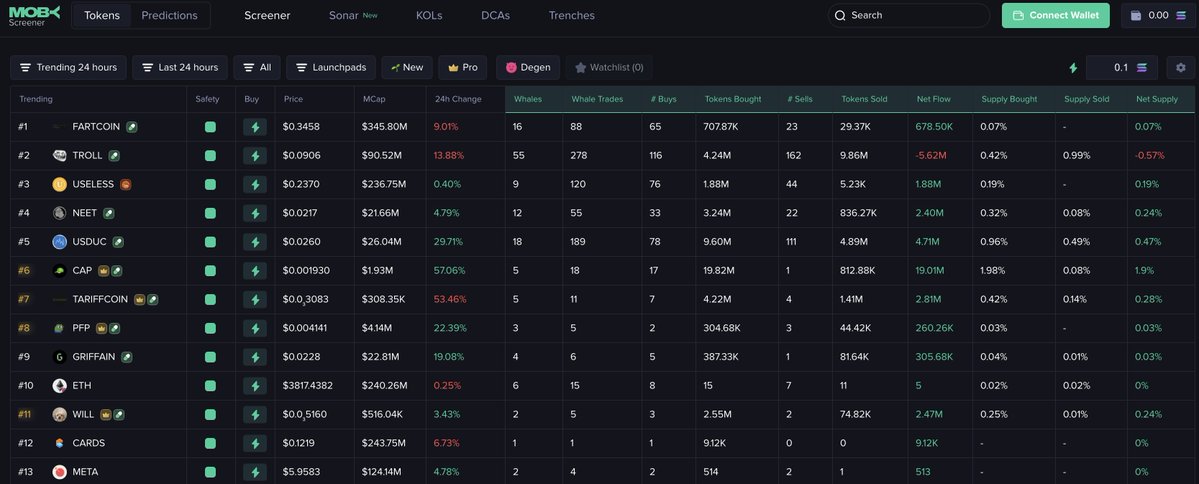Click the MOBY Screener logo

tap(34, 15)
